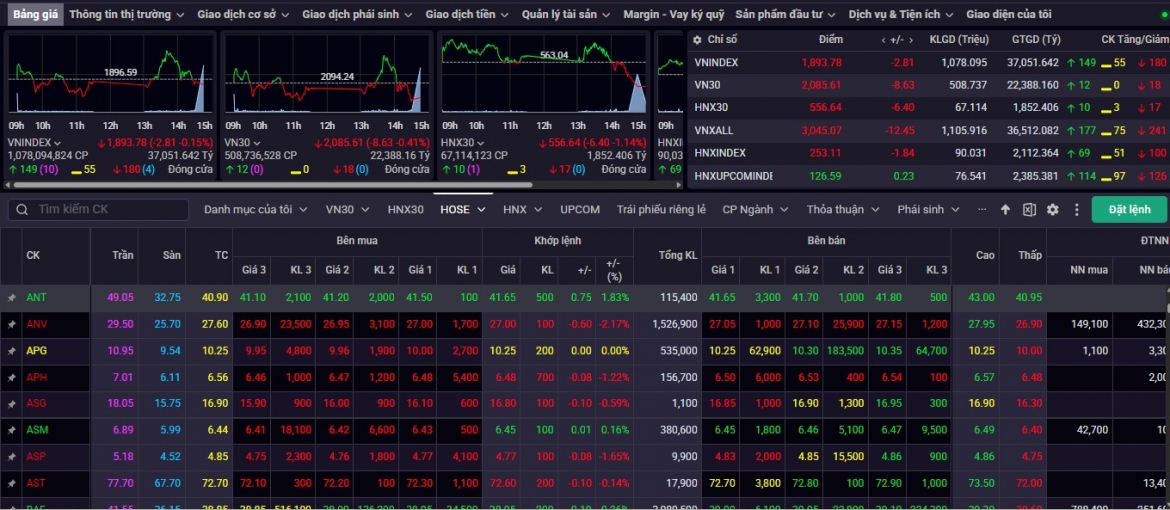Open the vertical three-dot options menu

coord(1076,210)
